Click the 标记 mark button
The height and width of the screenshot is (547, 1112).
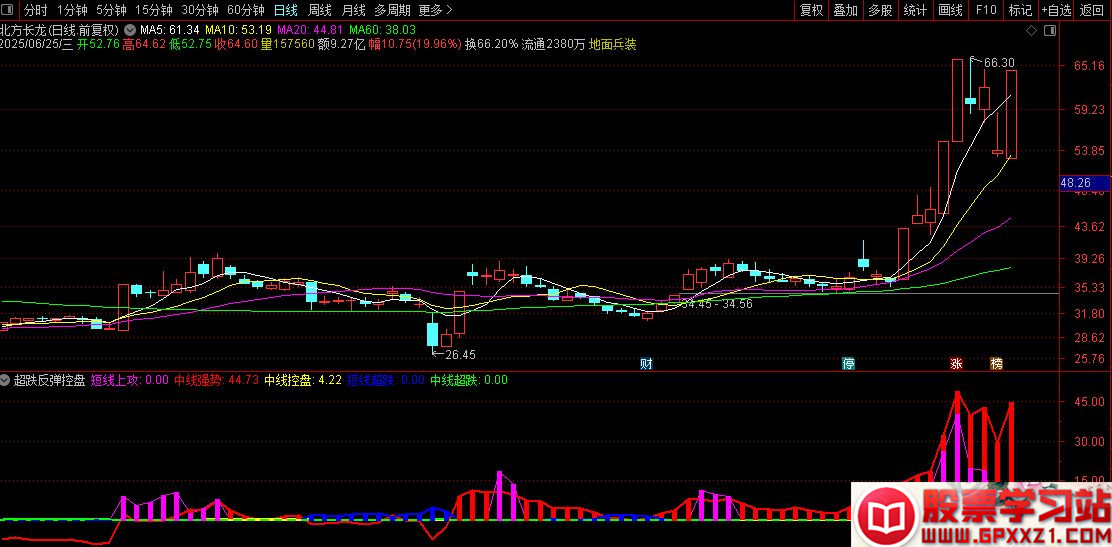point(1021,10)
